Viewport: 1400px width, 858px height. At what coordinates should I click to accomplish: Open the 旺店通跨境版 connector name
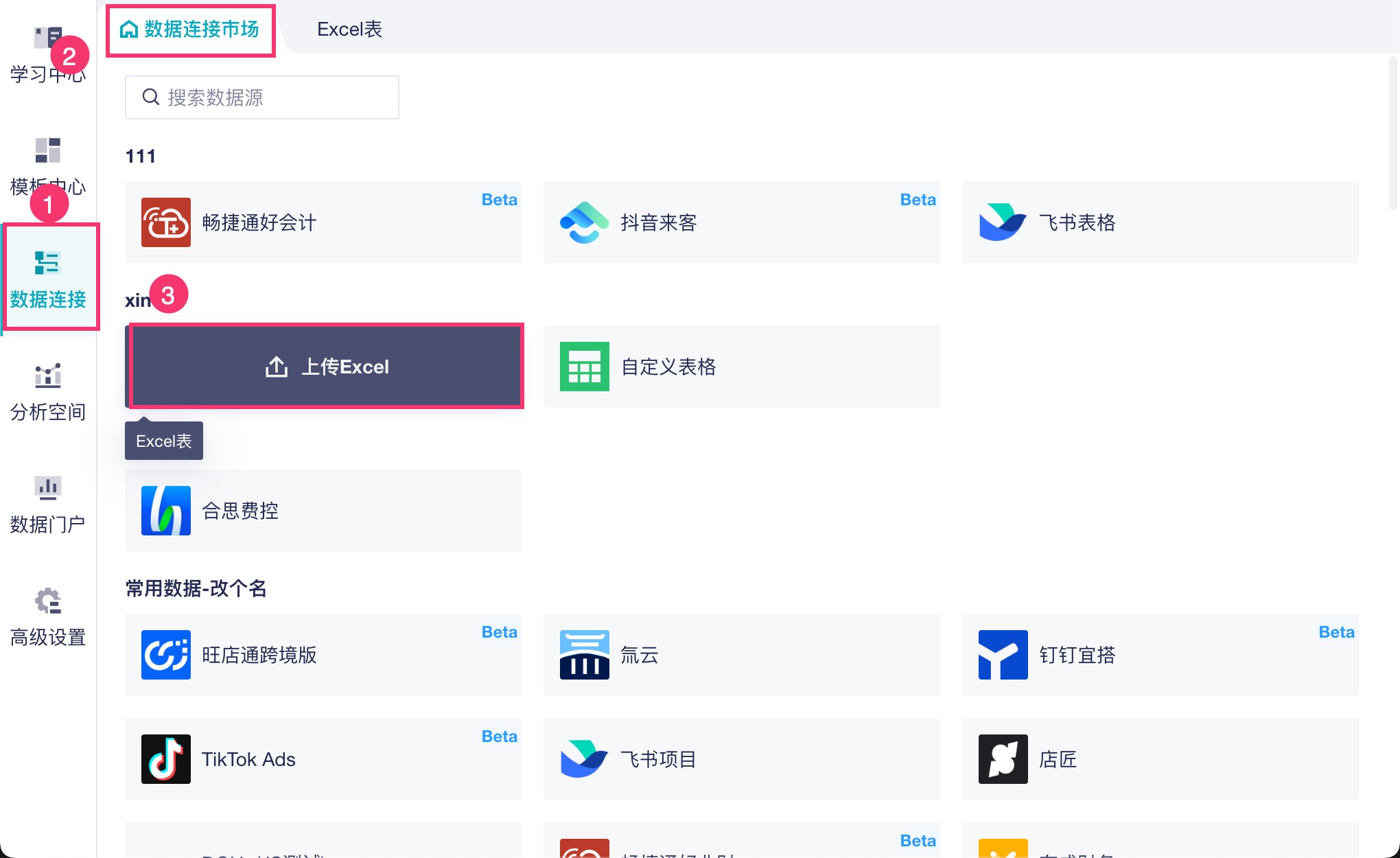pyautogui.click(x=259, y=655)
